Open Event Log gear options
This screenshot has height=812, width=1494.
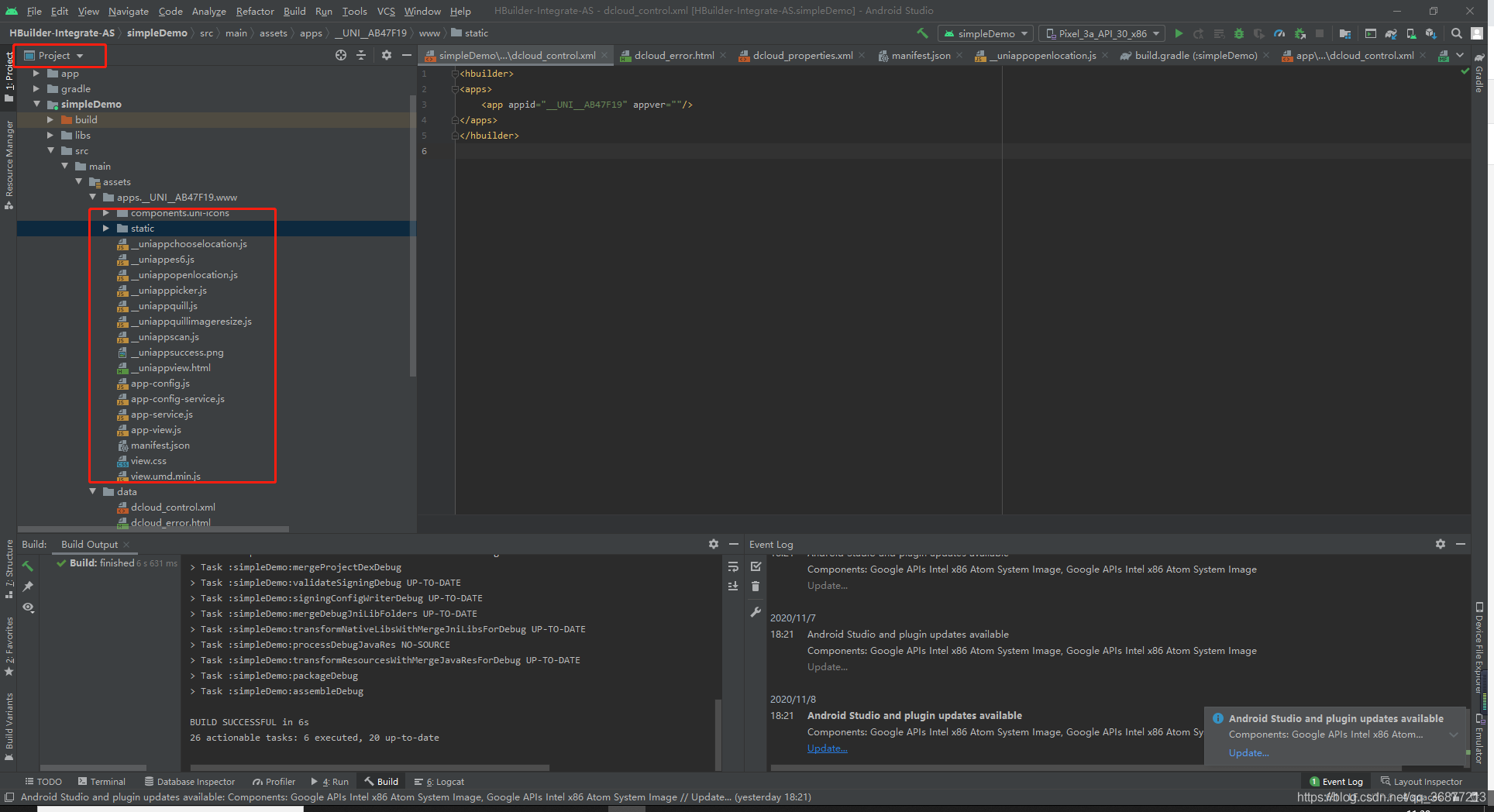1441,544
